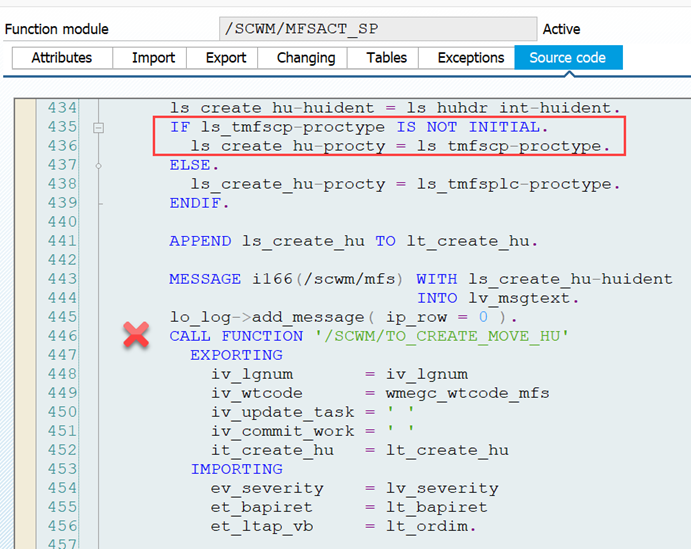This screenshot has width=691, height=549.
Task: Click lt_bapiret on line 455
Action: [437, 507]
